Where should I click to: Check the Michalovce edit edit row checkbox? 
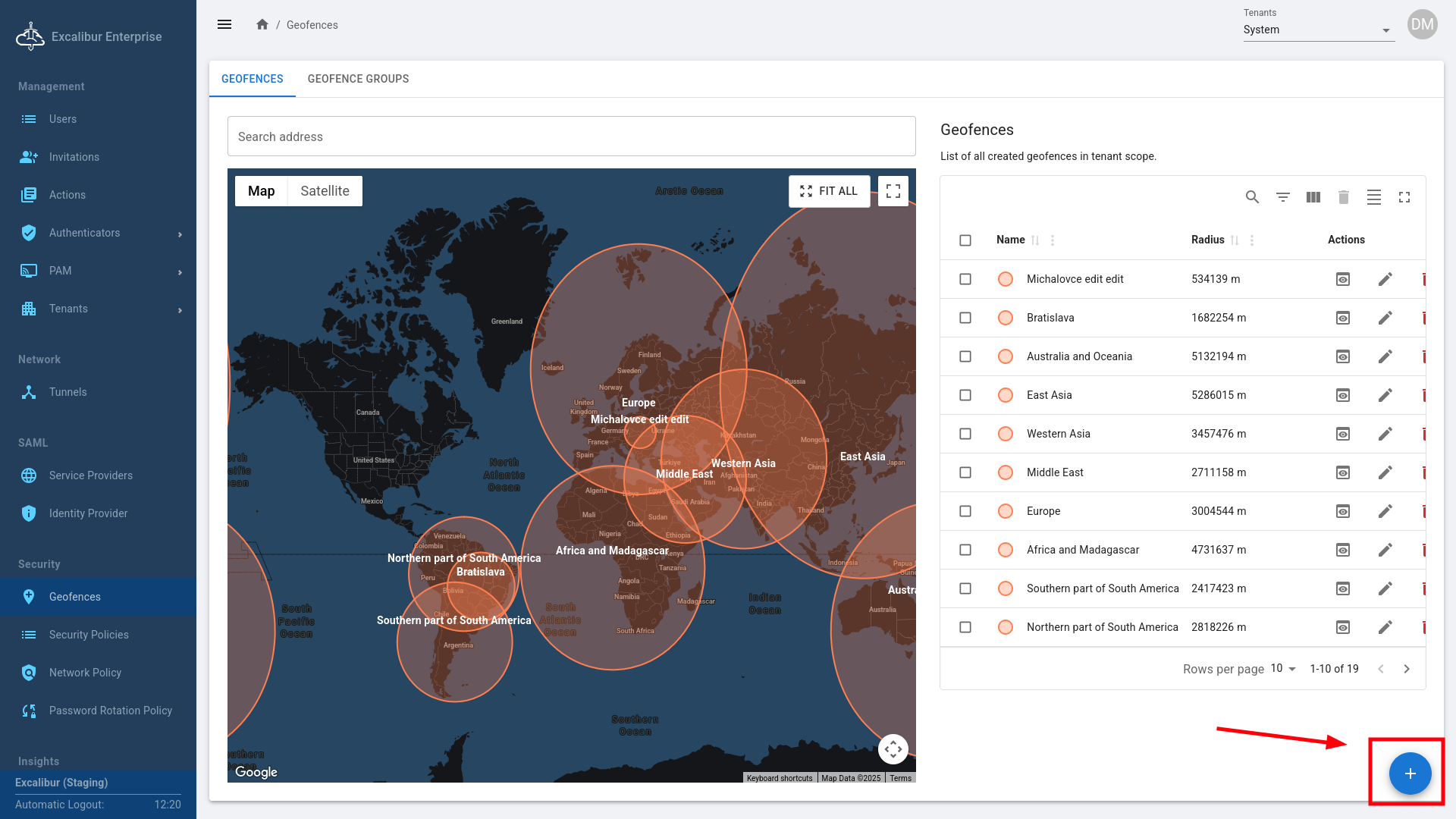tap(965, 279)
